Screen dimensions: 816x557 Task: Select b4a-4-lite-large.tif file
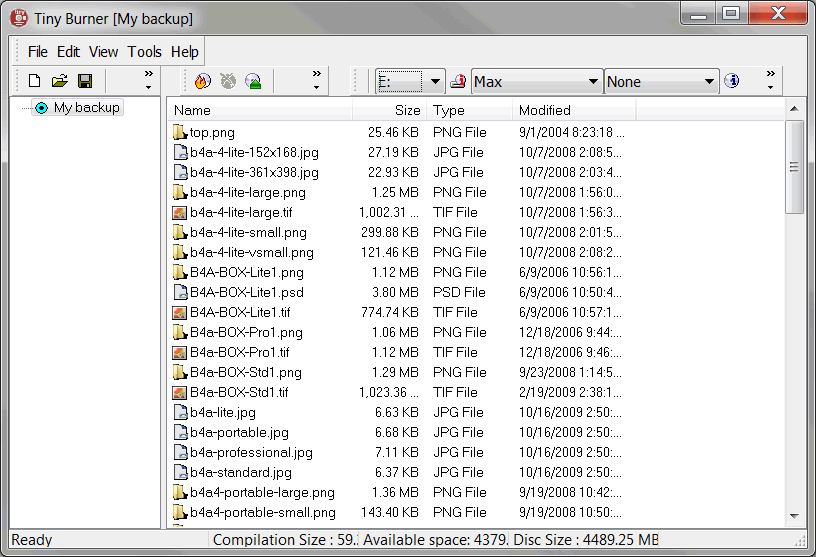(399, 212)
